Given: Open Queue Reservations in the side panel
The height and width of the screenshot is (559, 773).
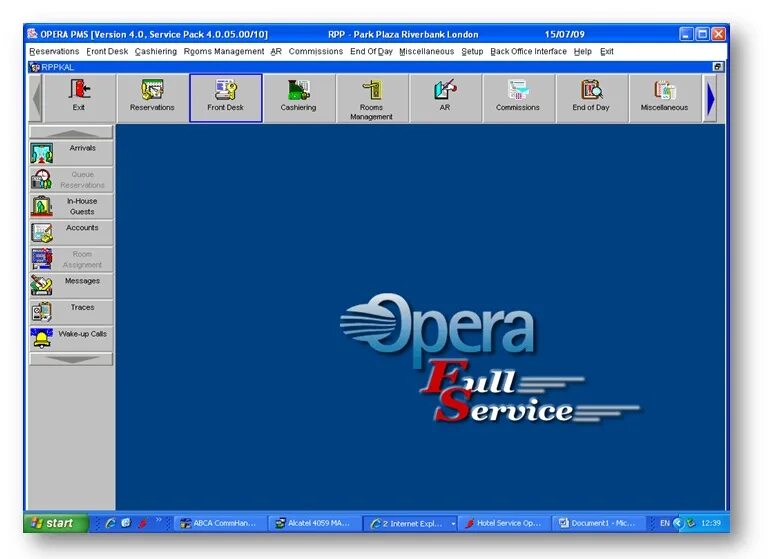Looking at the screenshot, I should pyautogui.click(x=71, y=179).
